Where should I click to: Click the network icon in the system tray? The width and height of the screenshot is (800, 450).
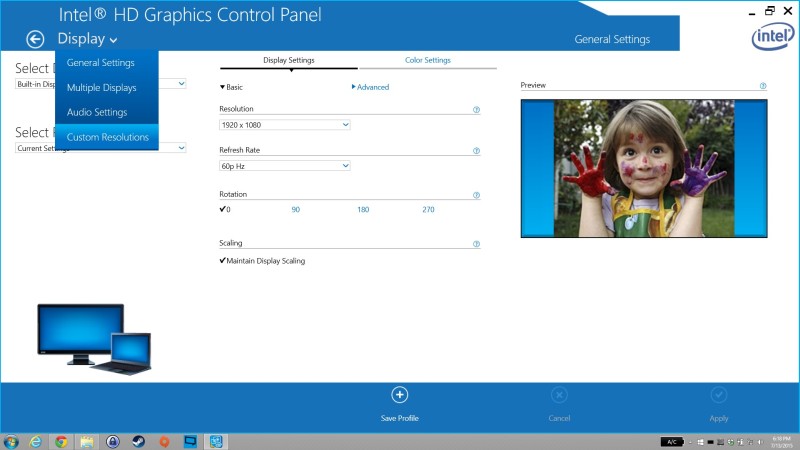751,442
